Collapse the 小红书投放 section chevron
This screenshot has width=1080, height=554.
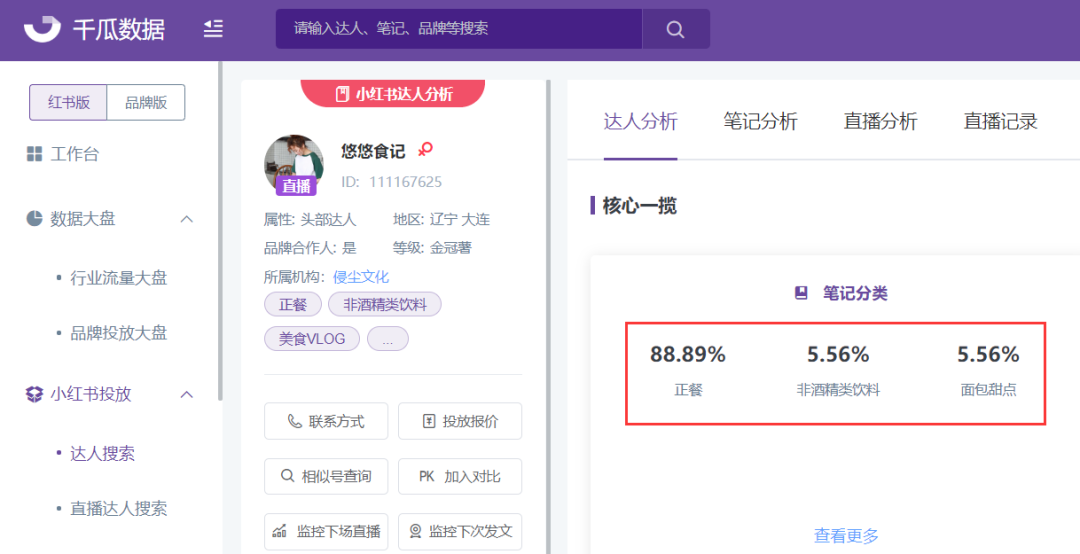point(186,394)
